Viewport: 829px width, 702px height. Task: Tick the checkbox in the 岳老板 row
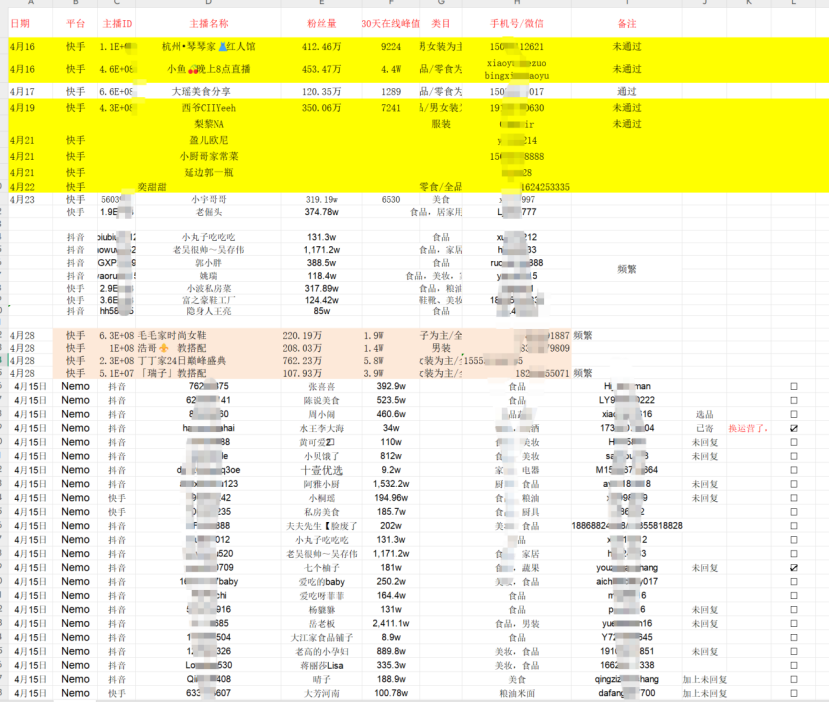click(x=794, y=623)
